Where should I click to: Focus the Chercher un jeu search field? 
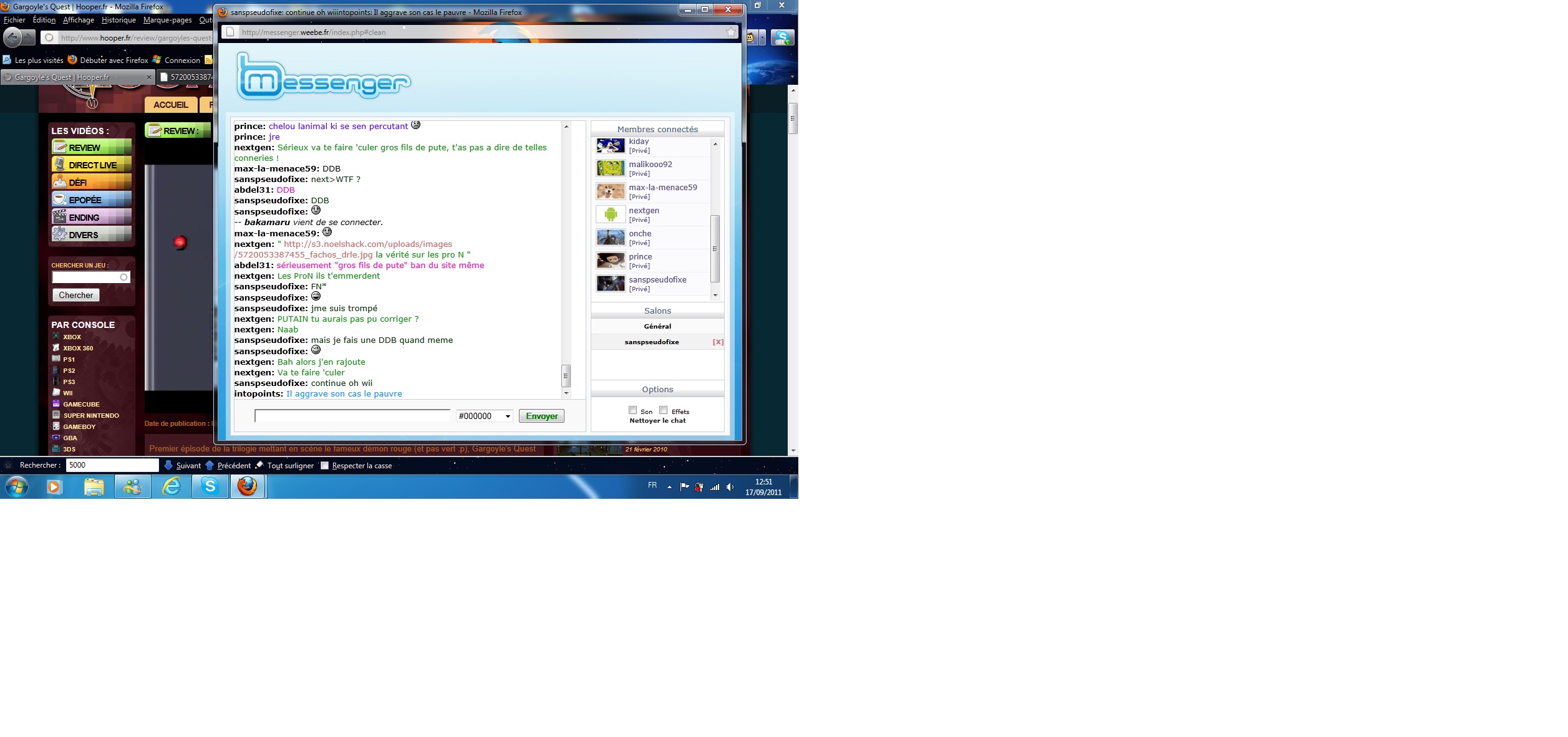pyautogui.click(x=91, y=277)
